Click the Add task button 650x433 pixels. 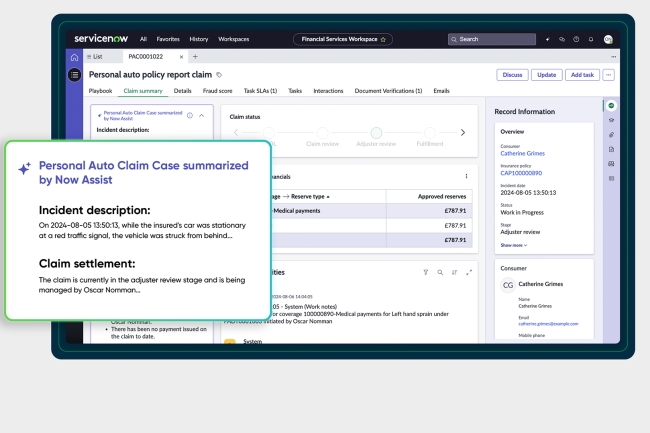click(580, 75)
